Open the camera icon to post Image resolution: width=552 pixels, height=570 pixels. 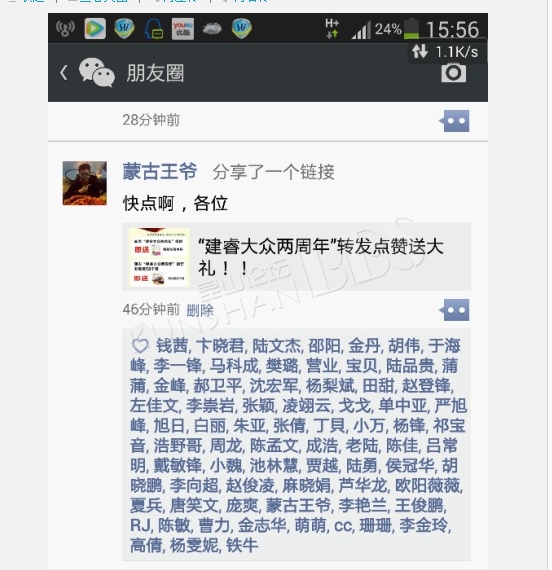[453, 73]
